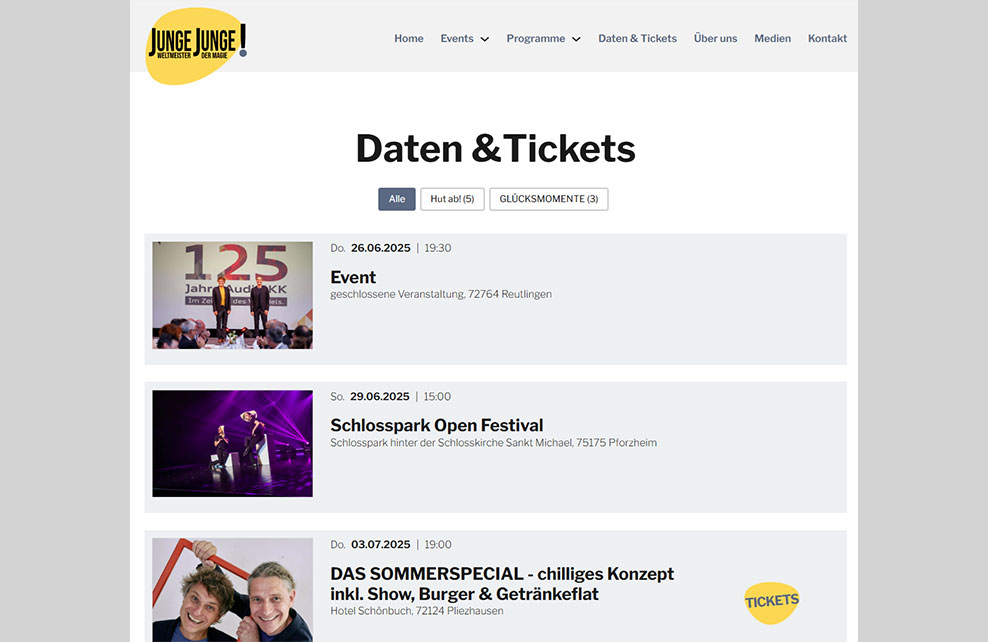Go to the Kontakt page
This screenshot has width=988, height=642.
pos(827,38)
